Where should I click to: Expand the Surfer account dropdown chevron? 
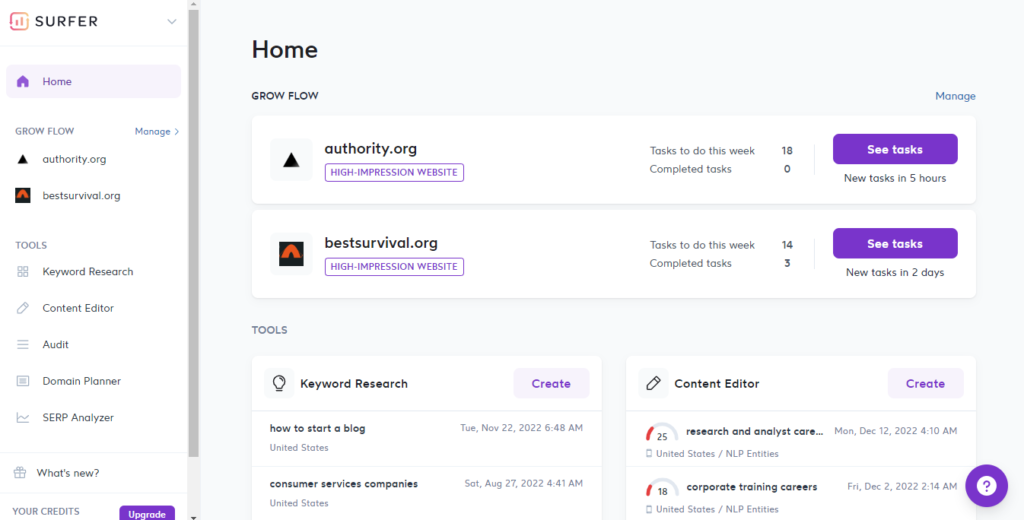(x=172, y=22)
